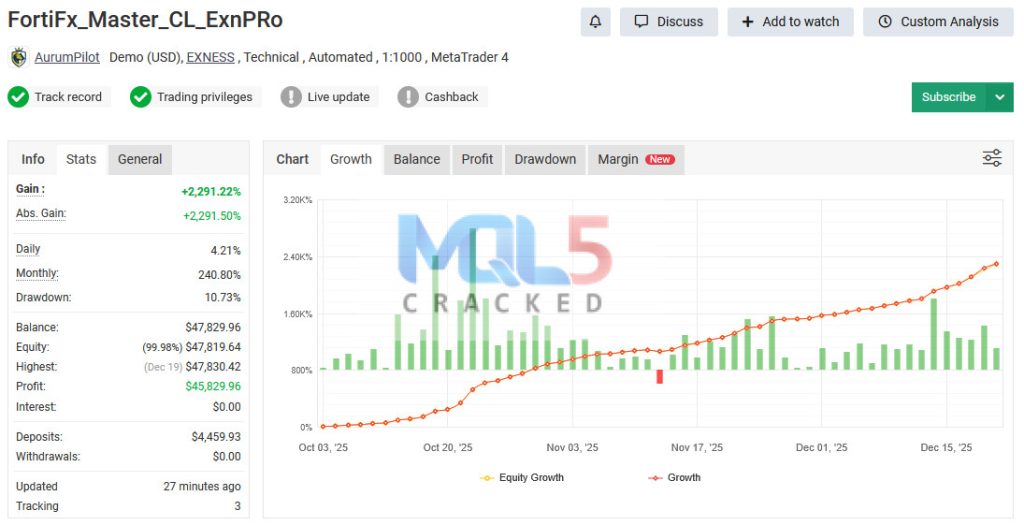1024x525 pixels.
Task: Click the +2,291.50% absolute gain value
Action: (212, 216)
